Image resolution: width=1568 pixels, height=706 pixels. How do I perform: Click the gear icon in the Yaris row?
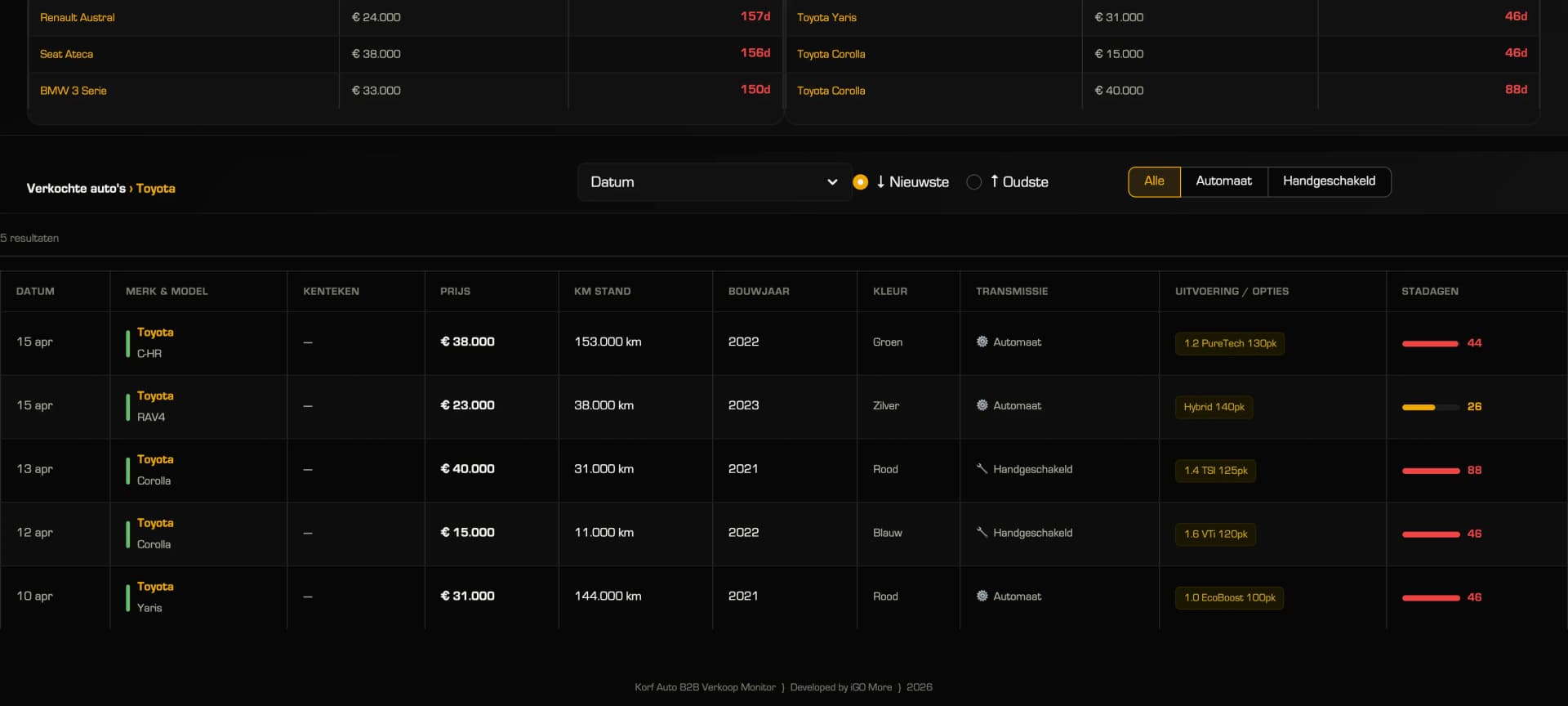[x=982, y=597]
